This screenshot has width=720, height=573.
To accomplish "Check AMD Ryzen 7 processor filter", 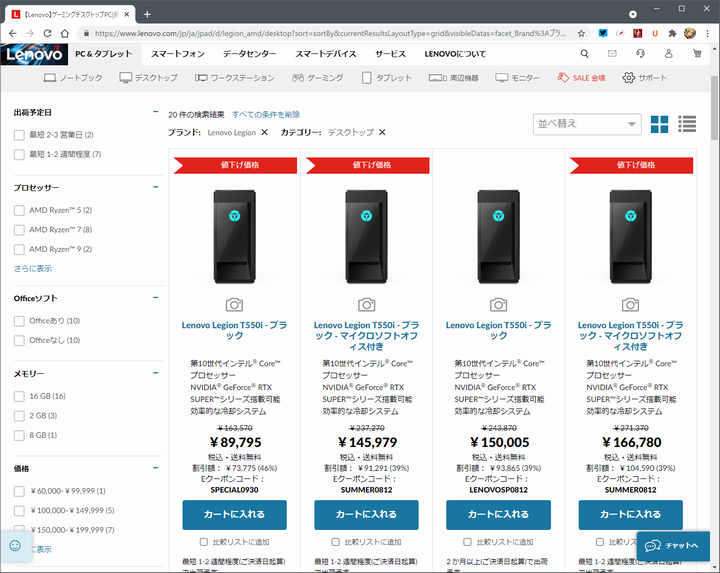I will (x=19, y=230).
